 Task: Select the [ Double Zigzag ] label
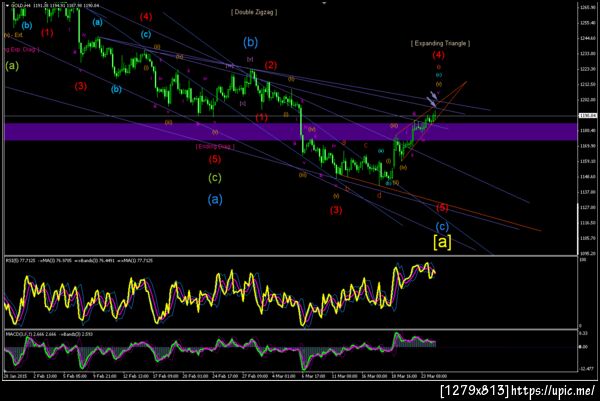pos(254,12)
